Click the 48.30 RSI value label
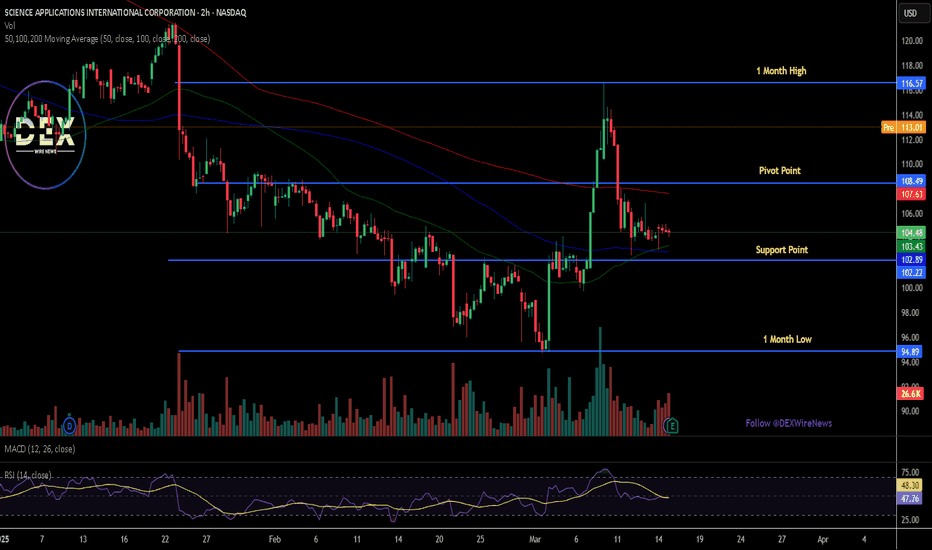The width and height of the screenshot is (932, 550). click(910, 486)
